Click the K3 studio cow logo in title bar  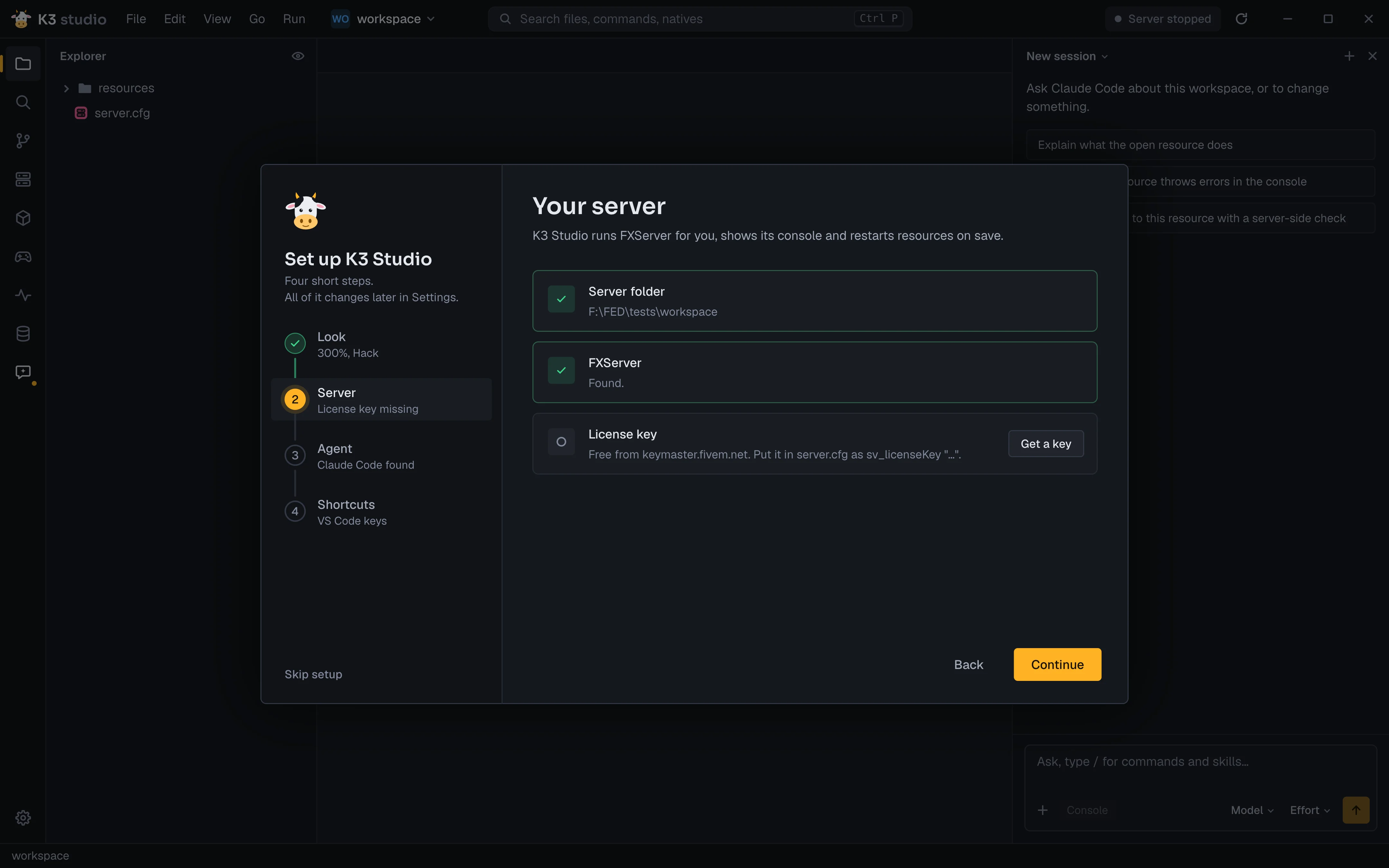click(21, 19)
